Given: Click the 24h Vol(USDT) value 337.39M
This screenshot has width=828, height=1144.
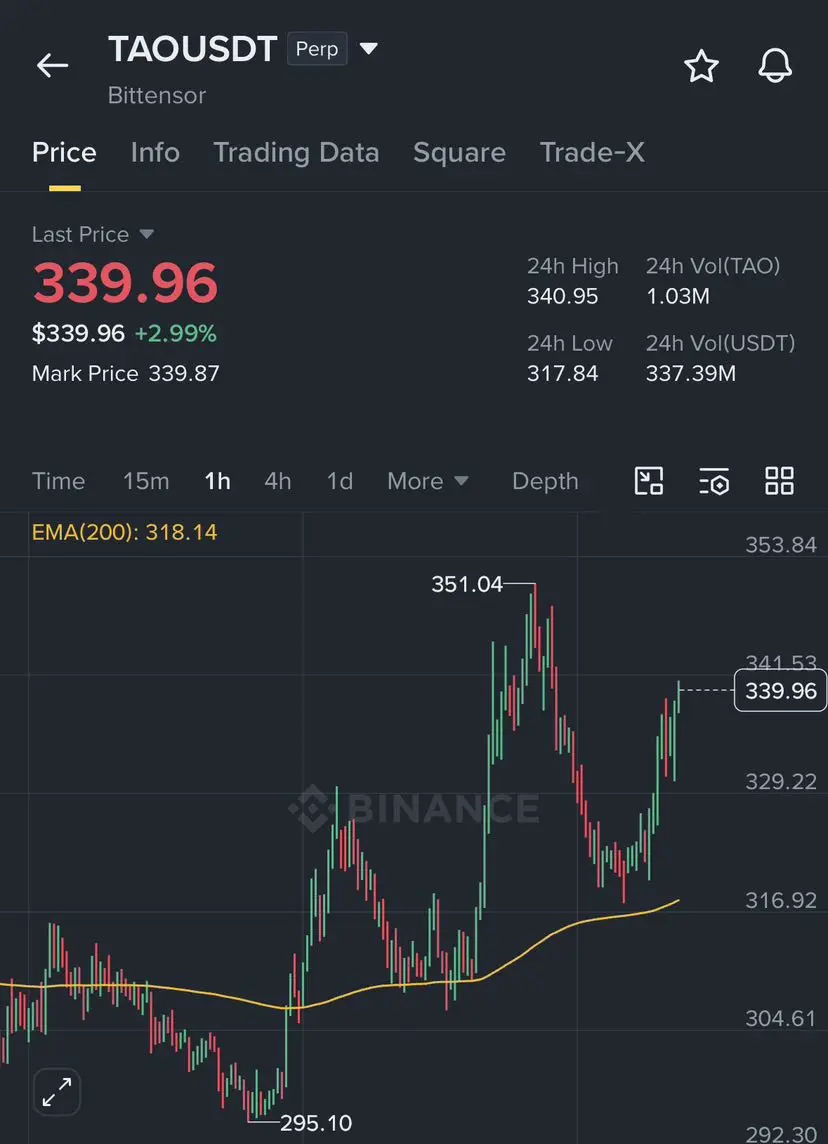Looking at the screenshot, I should pyautogui.click(x=691, y=374).
